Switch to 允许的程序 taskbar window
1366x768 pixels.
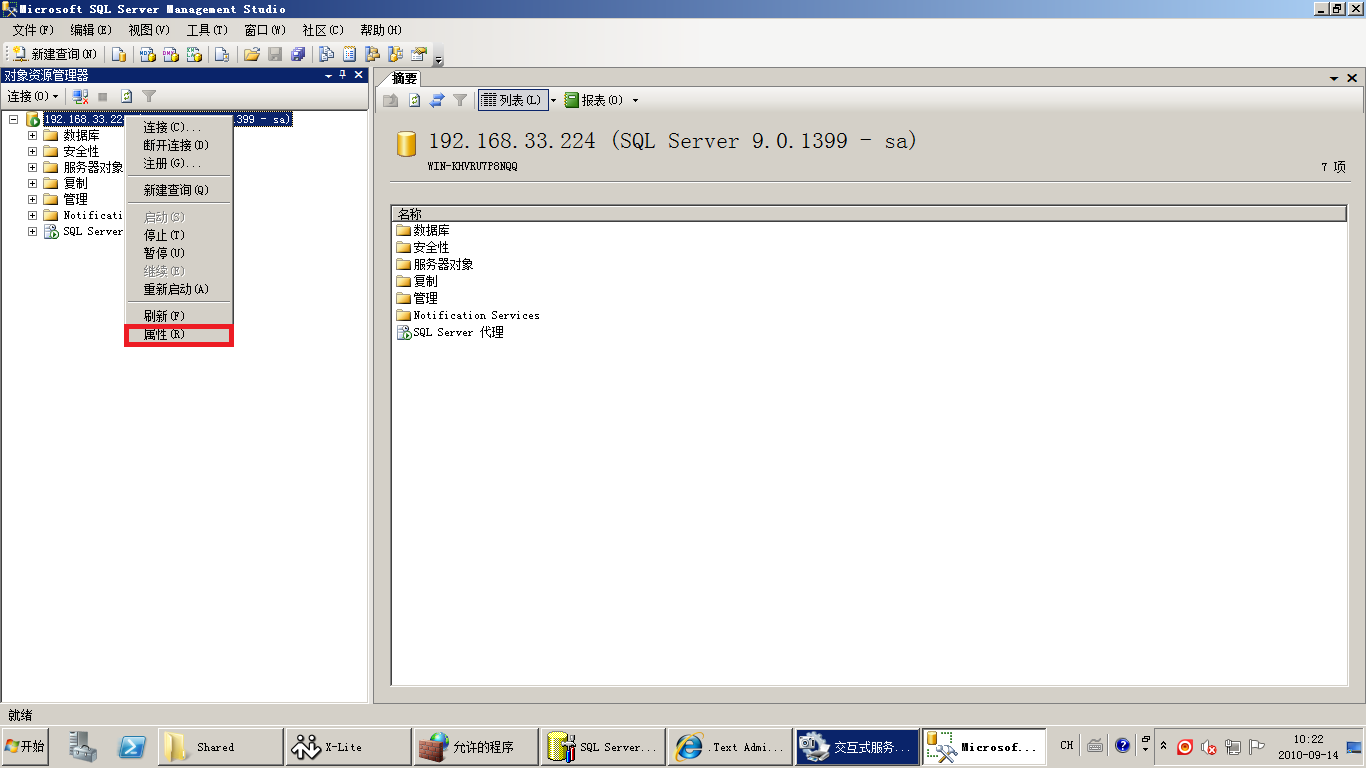476,747
